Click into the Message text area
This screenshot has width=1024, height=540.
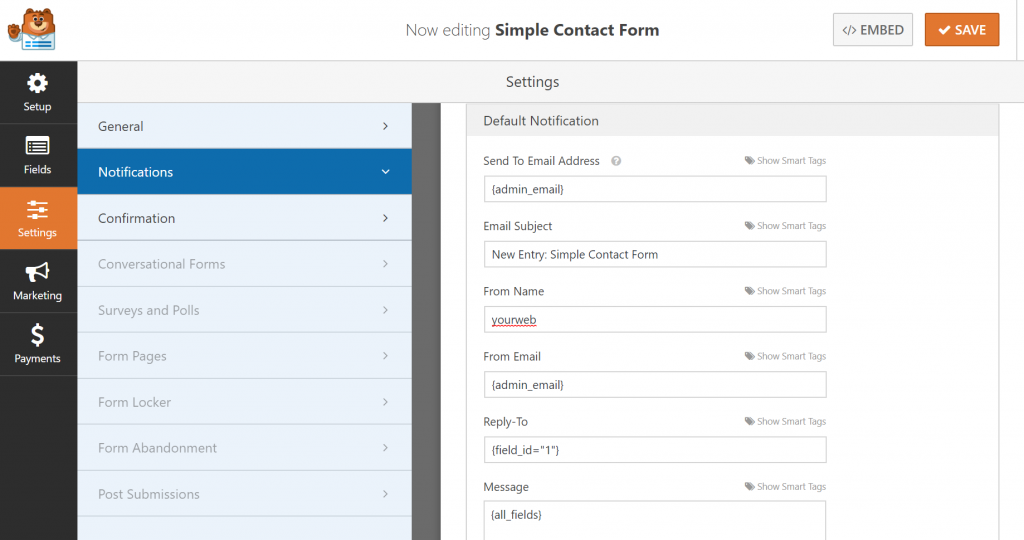tap(654, 519)
